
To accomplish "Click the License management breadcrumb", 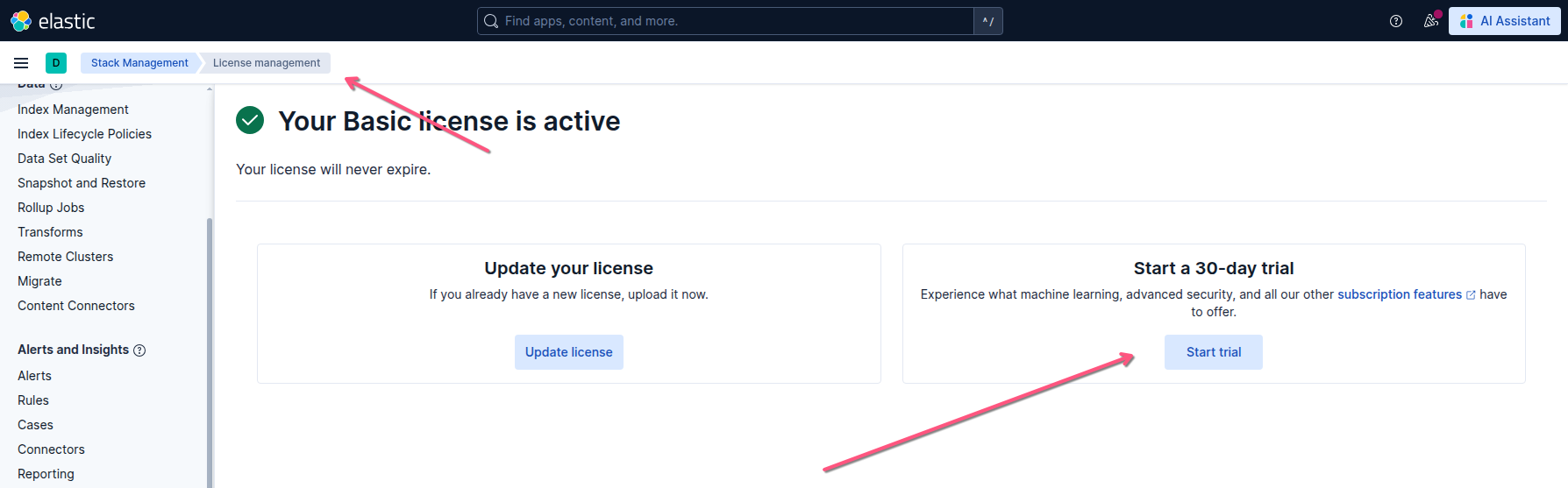I will [267, 63].
